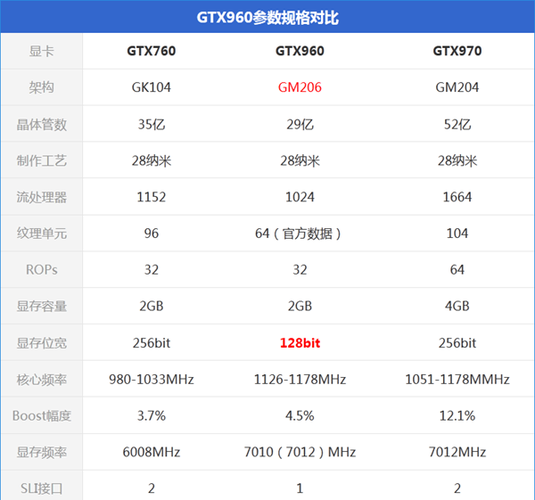Image resolution: width=535 pixels, height=500 pixels.
Task: Select the 4.5% boost value
Action: pyautogui.click(x=300, y=416)
